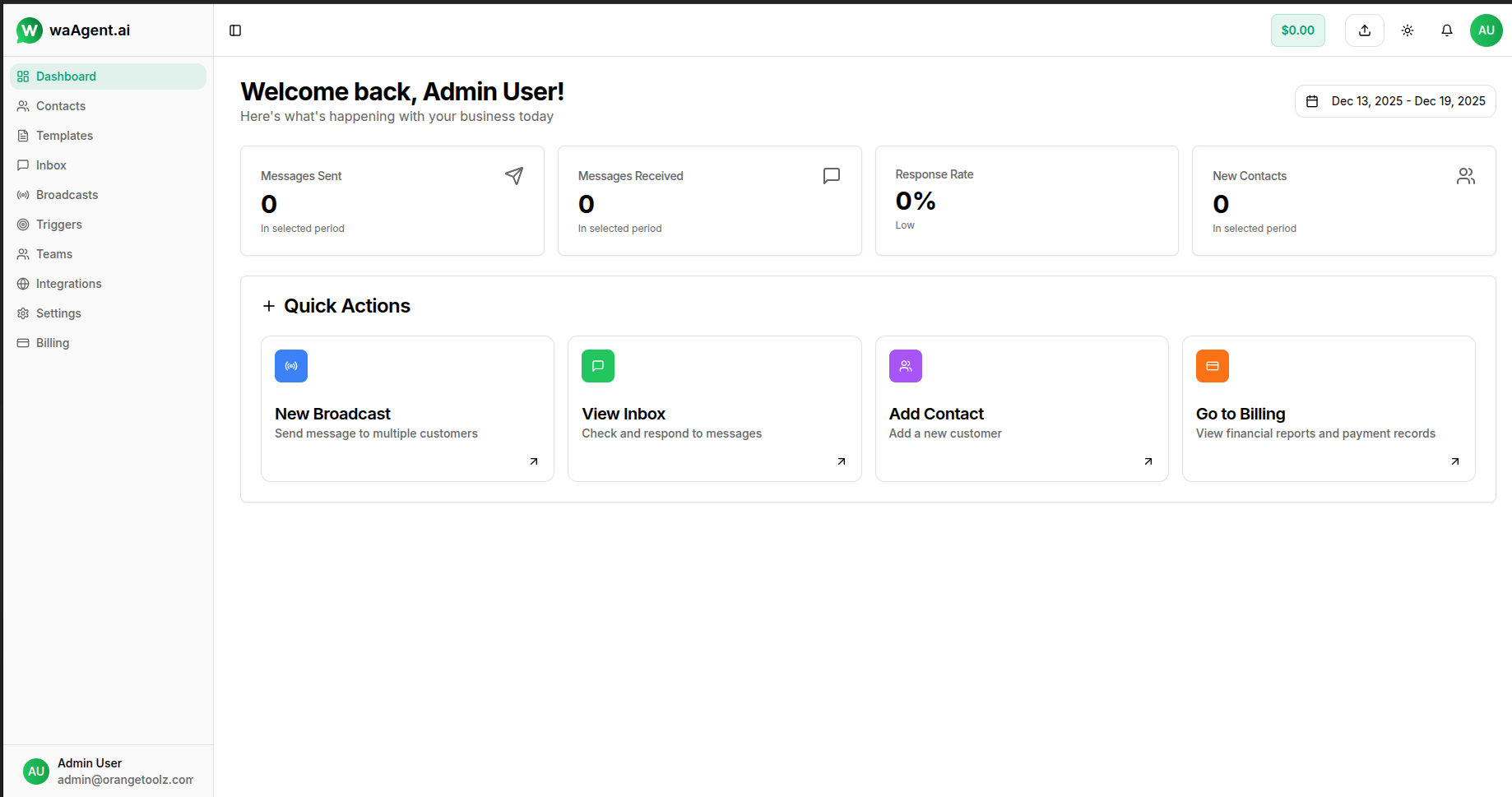Click the New Broadcast signal icon
This screenshot has height=797, width=1512.
click(x=290, y=366)
